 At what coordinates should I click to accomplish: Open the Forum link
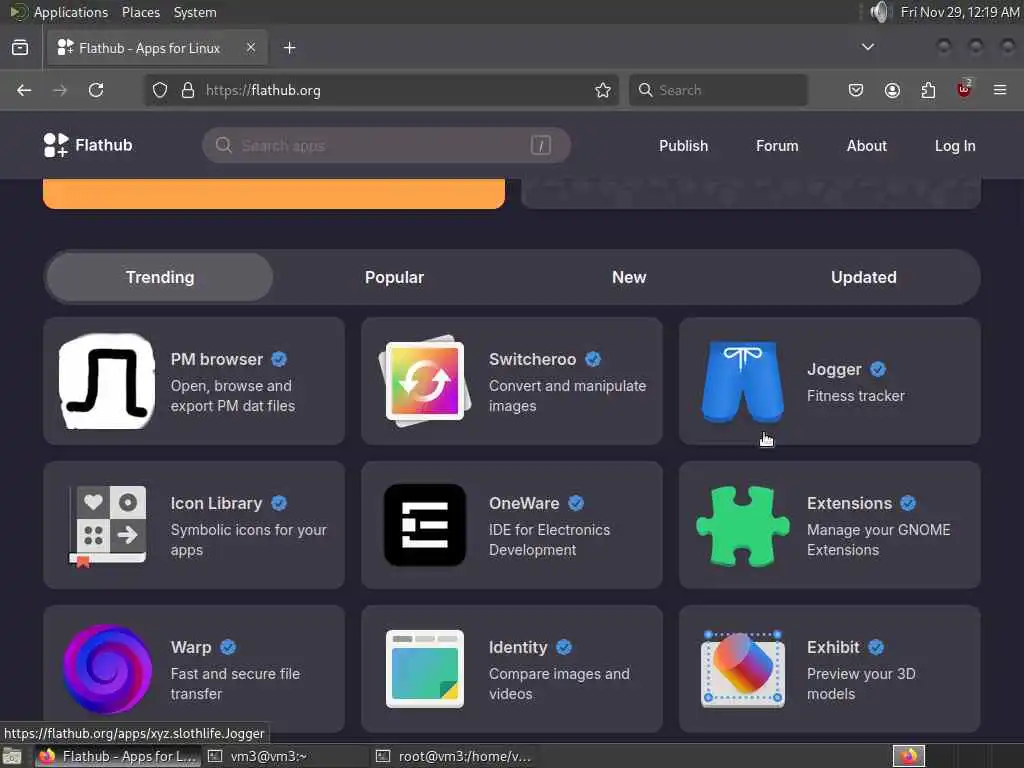pyautogui.click(x=777, y=146)
